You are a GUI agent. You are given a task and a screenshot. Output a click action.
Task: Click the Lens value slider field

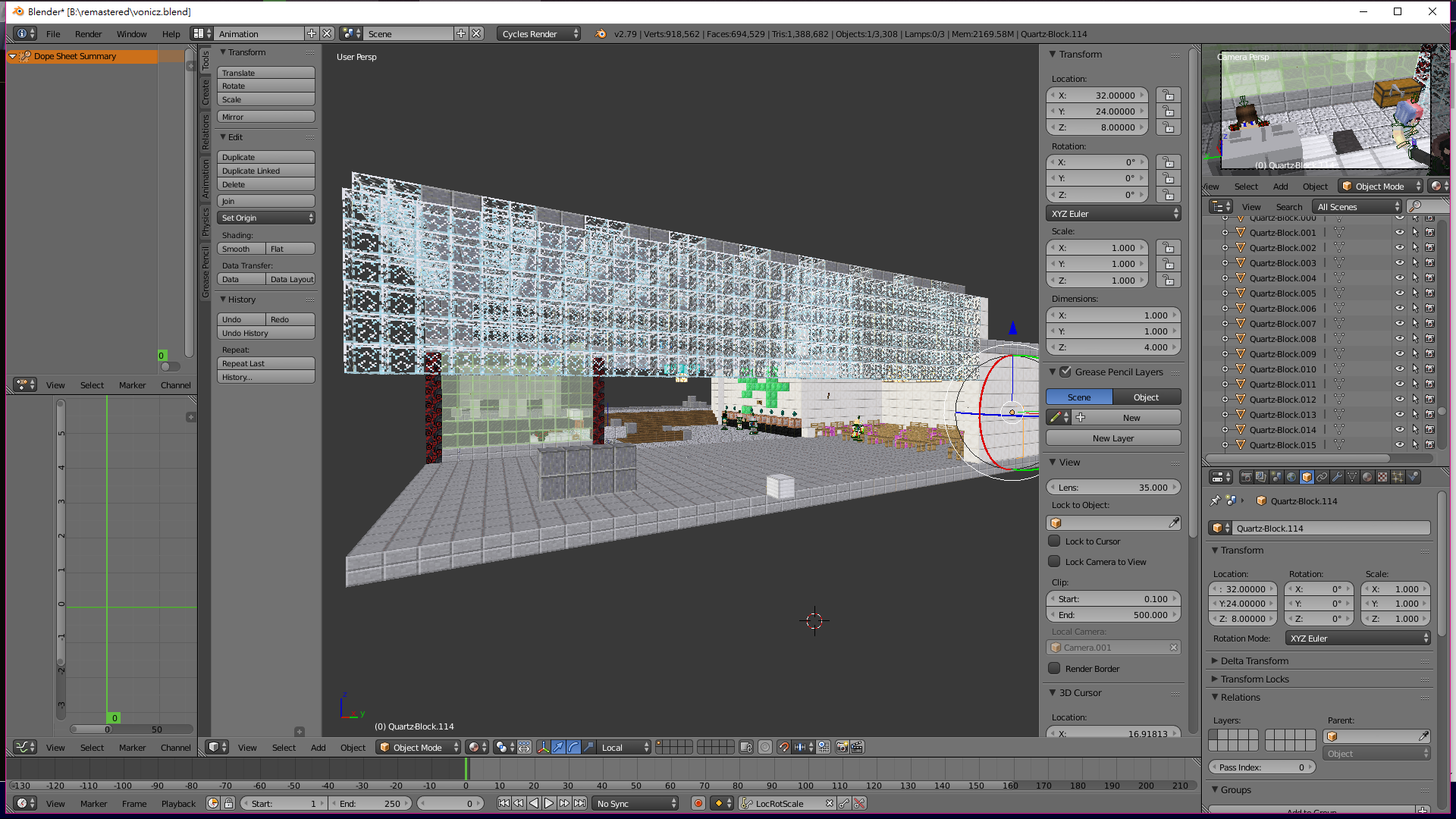coord(1113,488)
